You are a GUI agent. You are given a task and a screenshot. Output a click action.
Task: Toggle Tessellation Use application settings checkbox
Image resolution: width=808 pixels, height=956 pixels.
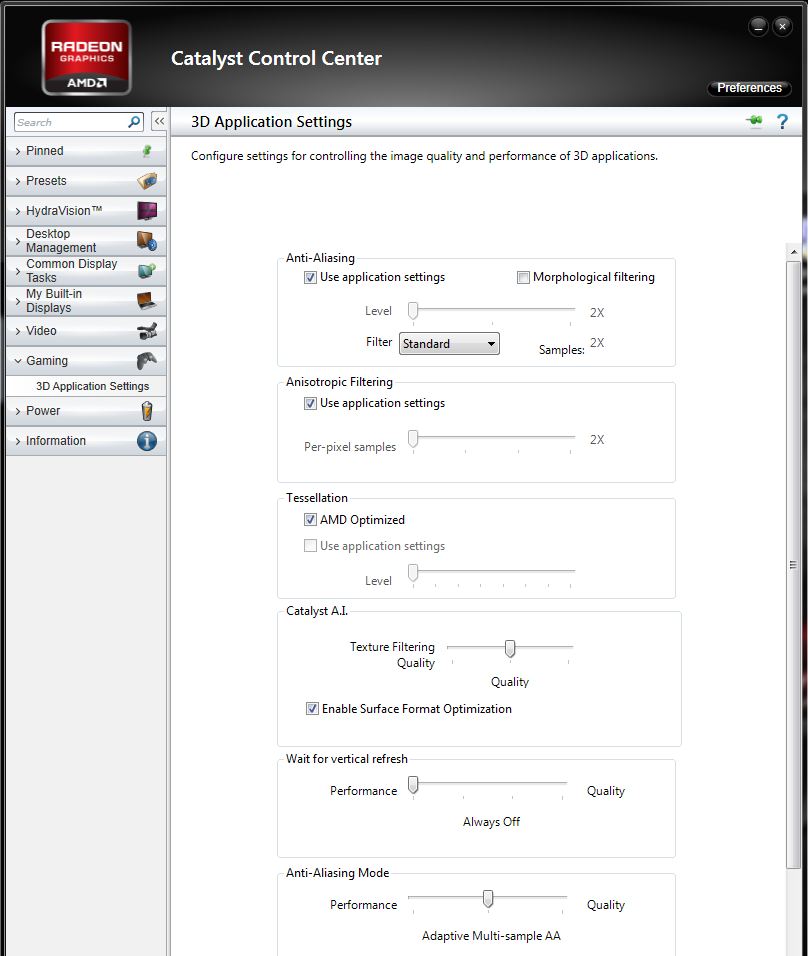[310, 546]
